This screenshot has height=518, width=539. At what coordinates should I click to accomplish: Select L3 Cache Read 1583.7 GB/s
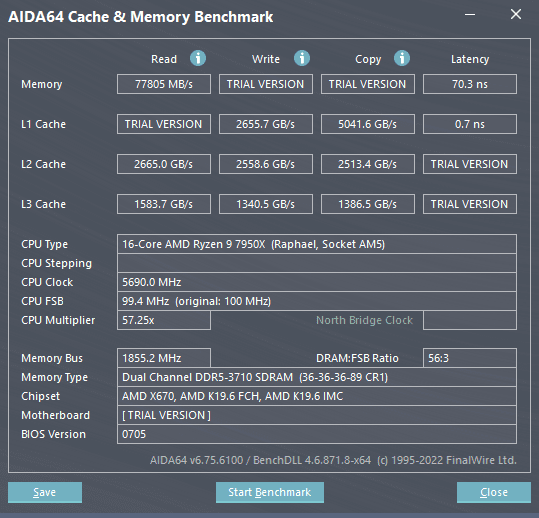pos(164,204)
